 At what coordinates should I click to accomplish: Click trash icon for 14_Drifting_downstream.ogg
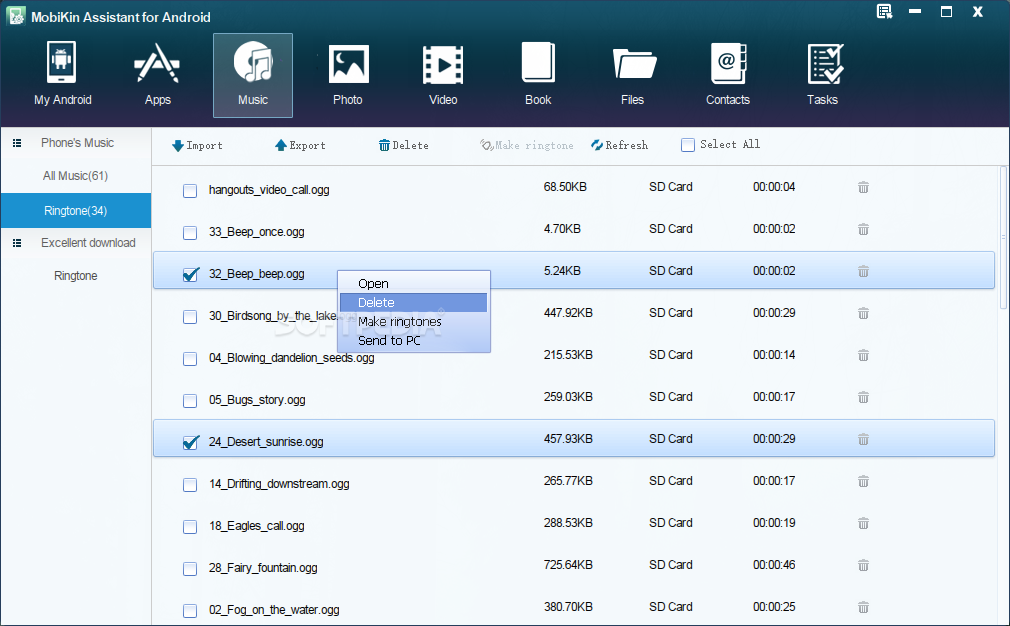(863, 481)
